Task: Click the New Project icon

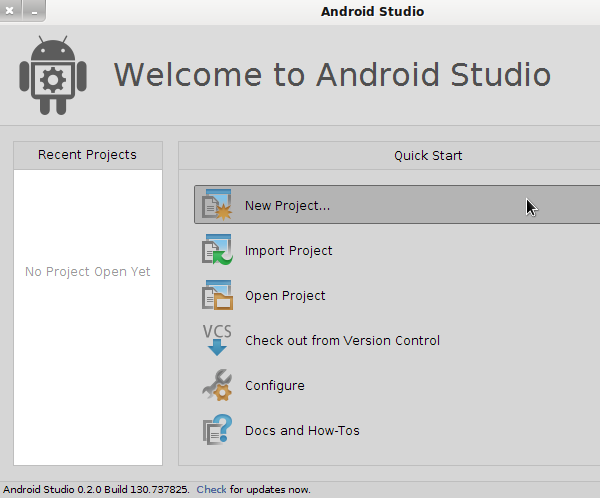Action: (217, 205)
